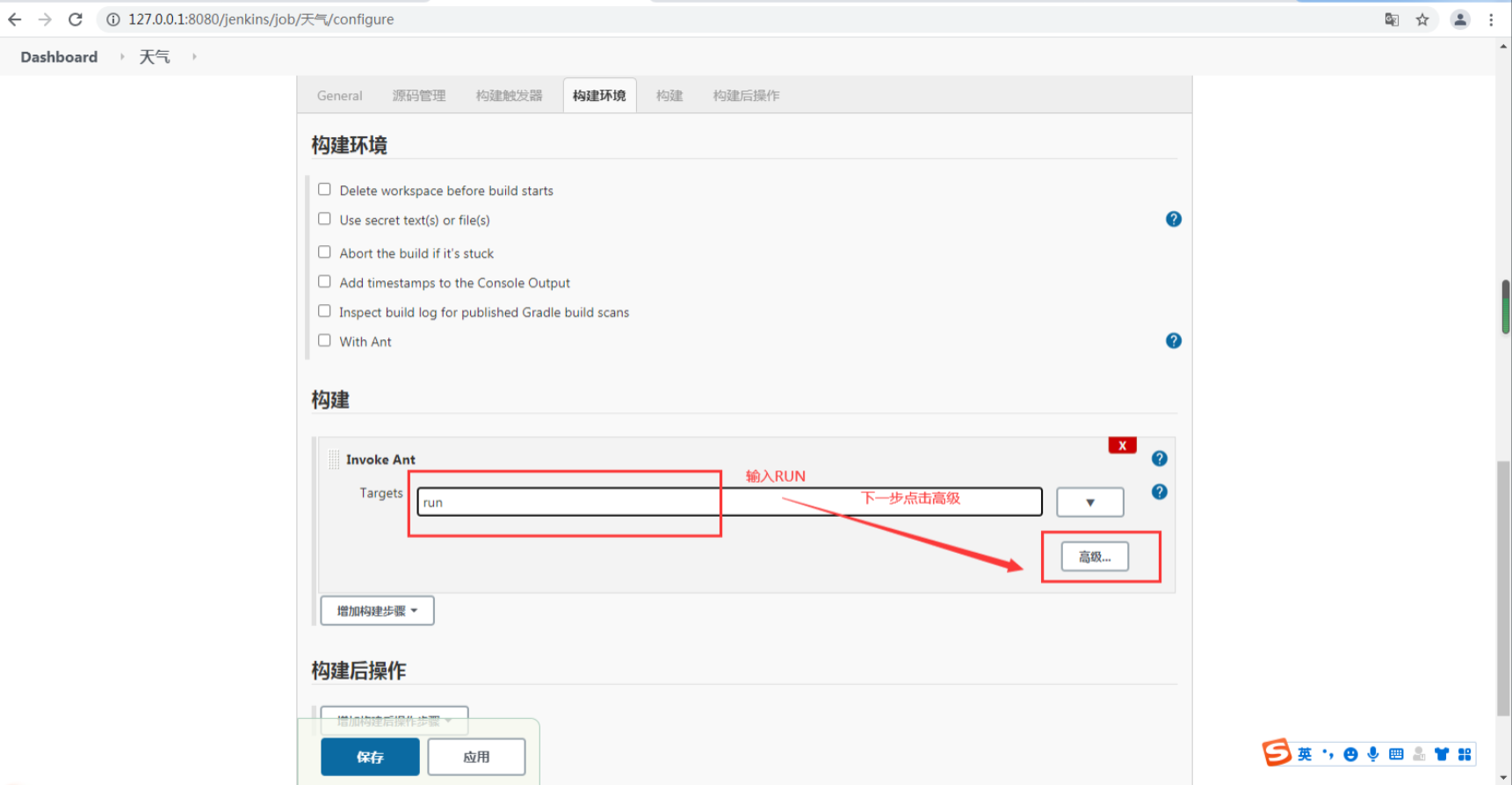This screenshot has height=785, width=1512.
Task: Check the With Ant option
Action: (324, 340)
